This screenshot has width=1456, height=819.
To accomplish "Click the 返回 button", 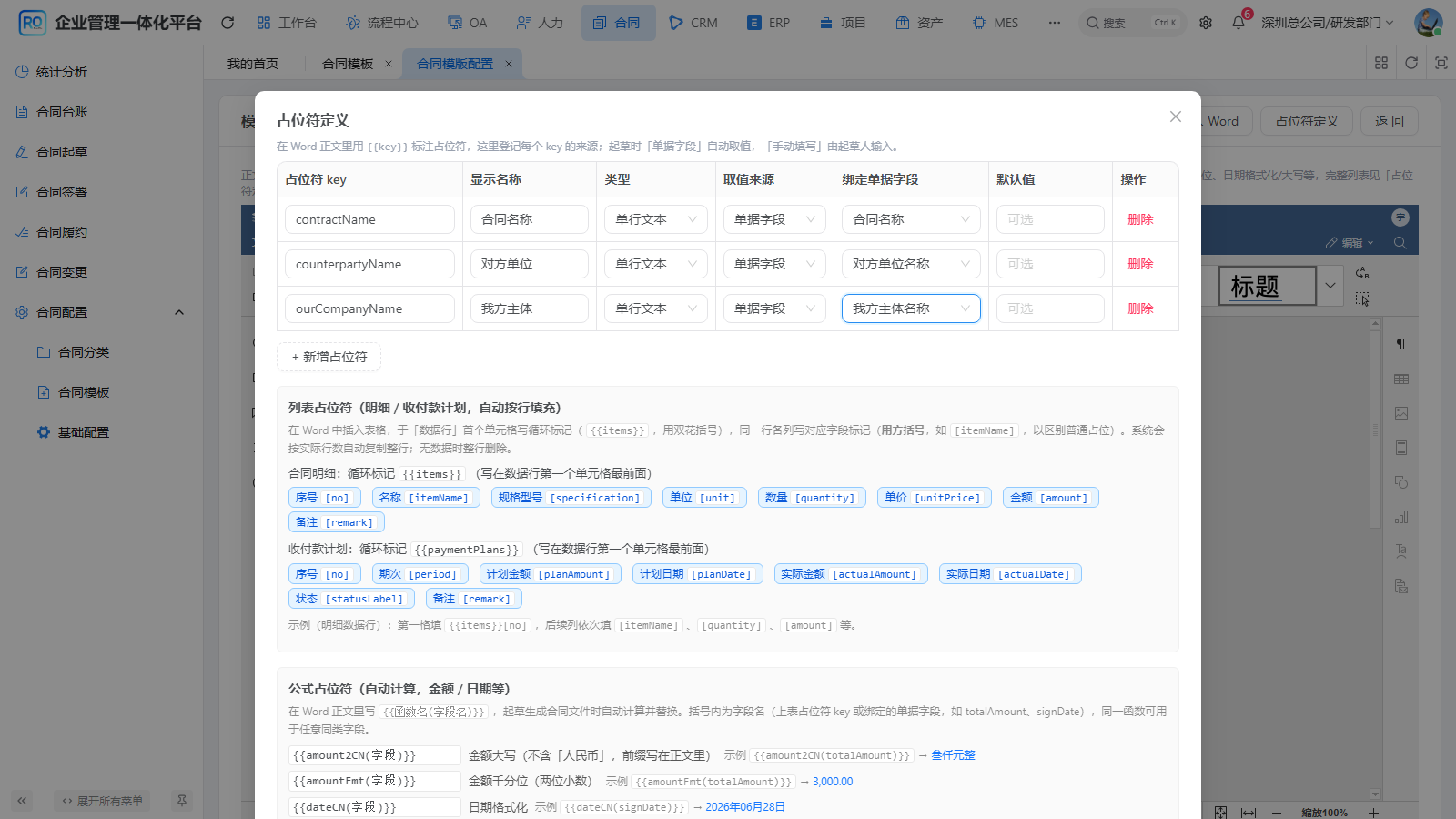I will point(1389,121).
